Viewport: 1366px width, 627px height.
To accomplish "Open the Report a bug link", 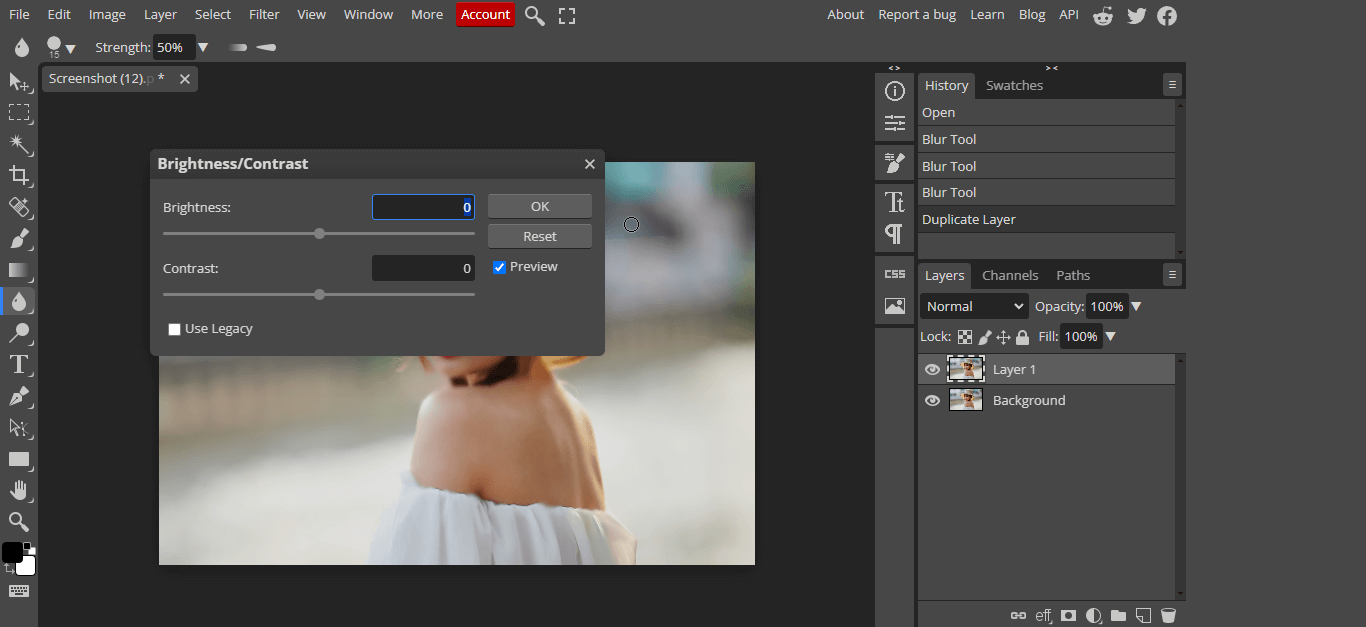I will click(x=917, y=14).
